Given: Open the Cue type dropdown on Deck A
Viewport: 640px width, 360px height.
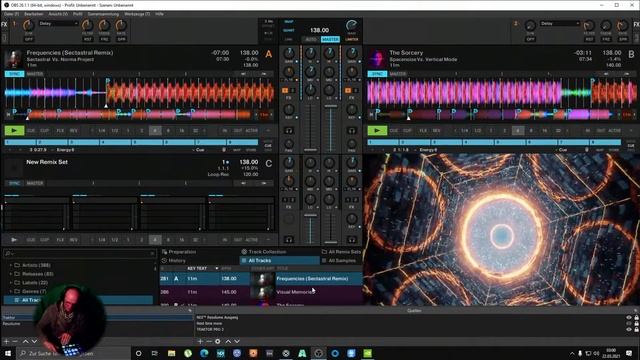Looking at the screenshot, I should point(199,150).
